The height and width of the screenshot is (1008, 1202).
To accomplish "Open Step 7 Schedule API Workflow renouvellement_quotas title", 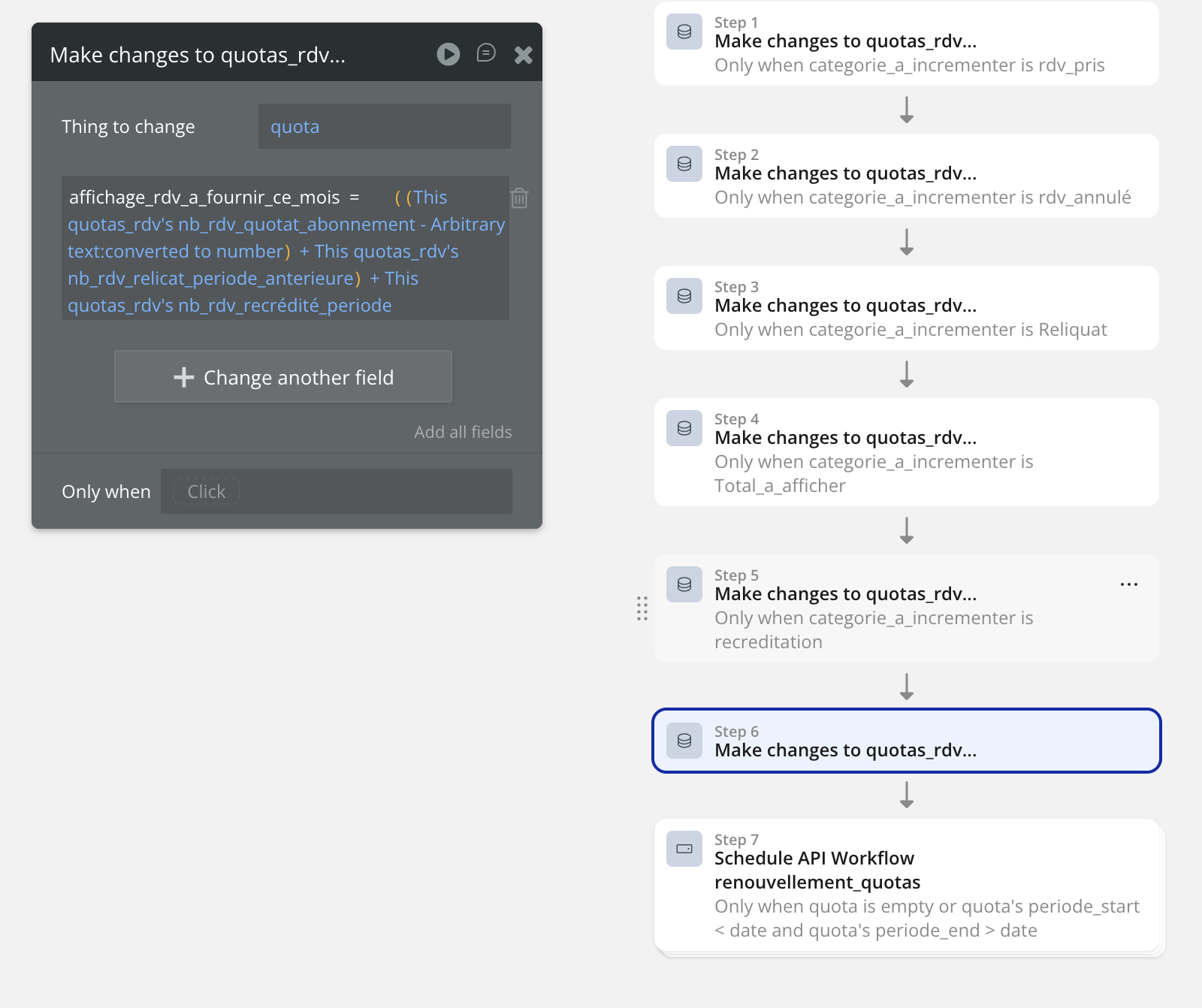I will [817, 871].
